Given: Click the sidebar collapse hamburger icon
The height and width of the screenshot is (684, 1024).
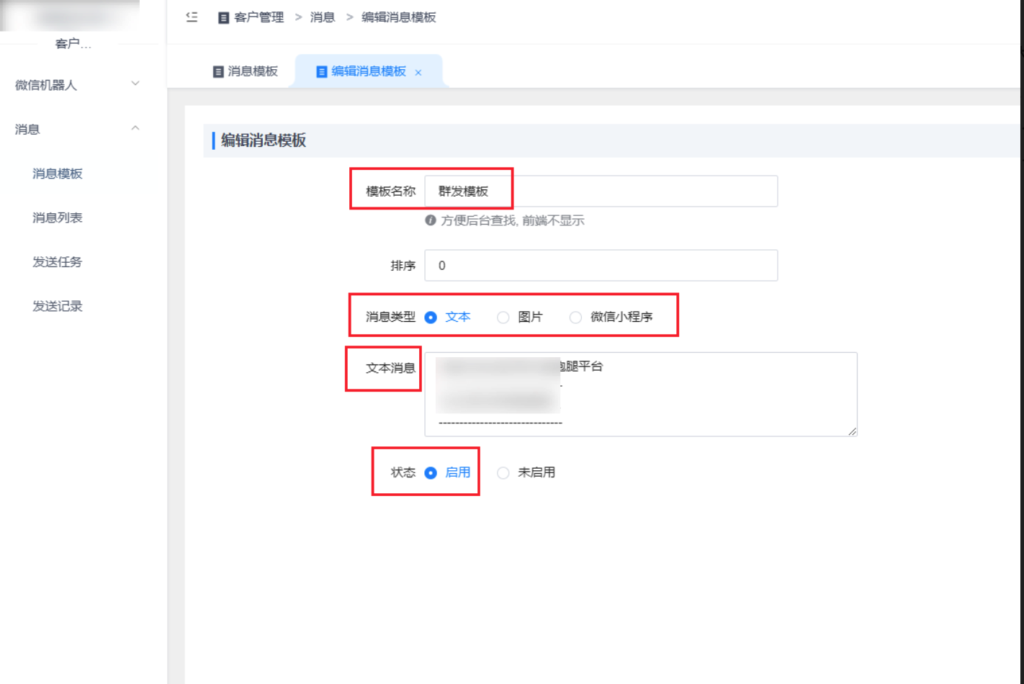Looking at the screenshot, I should click(192, 16).
